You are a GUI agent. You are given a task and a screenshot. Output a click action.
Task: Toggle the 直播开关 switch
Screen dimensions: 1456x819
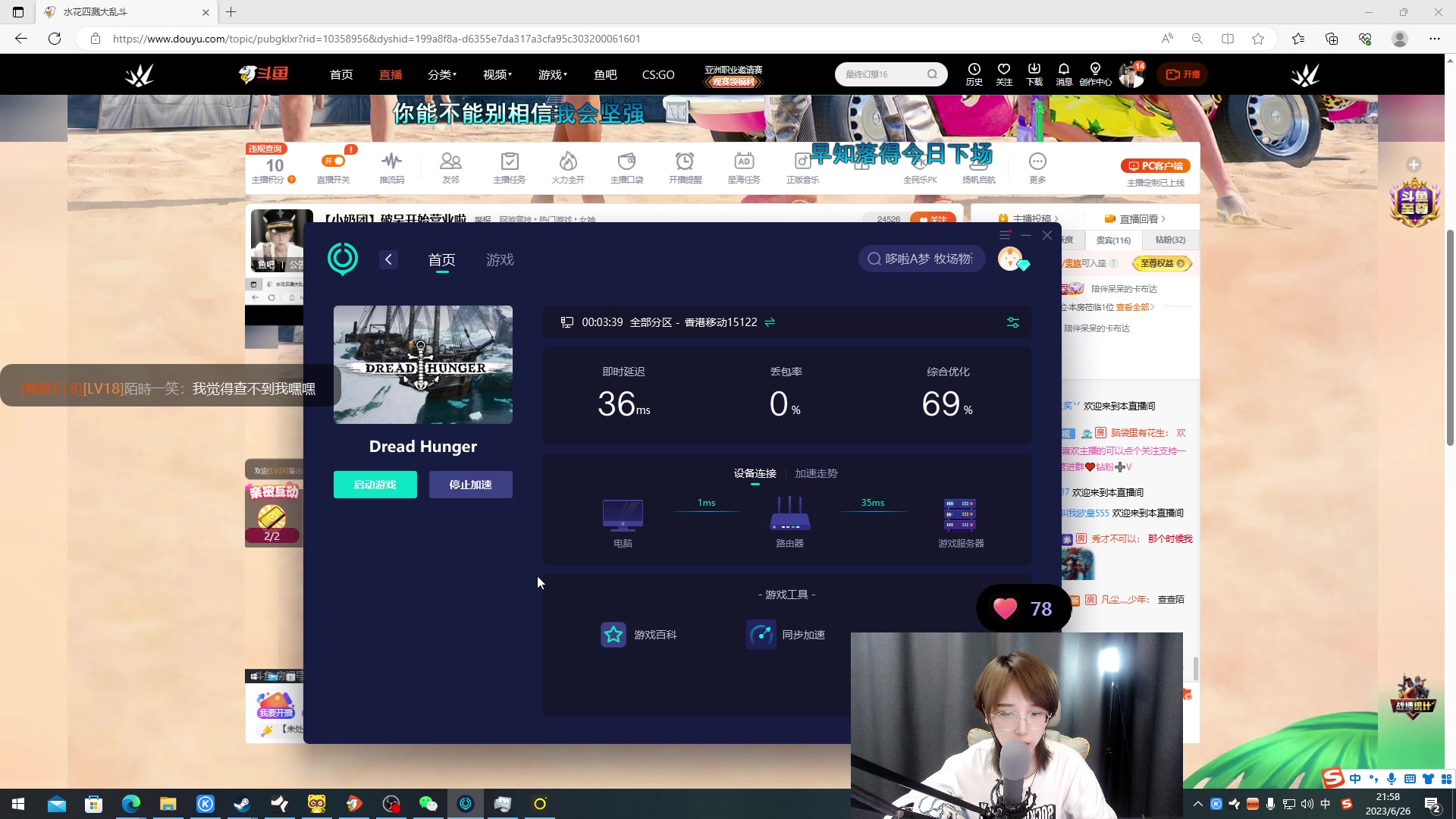coord(334,162)
